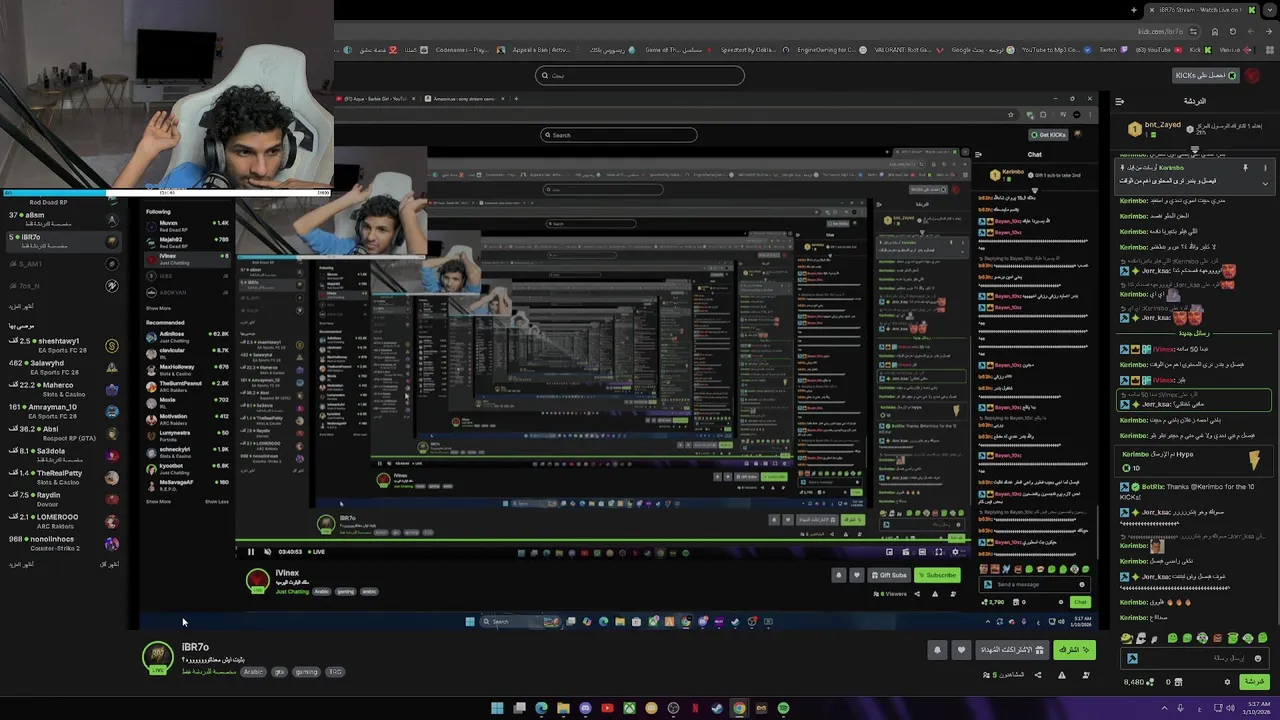Image resolution: width=1280 pixels, height=720 pixels.
Task: Open Chrome icon on Windows taskbar
Action: pyautogui.click(x=739, y=709)
